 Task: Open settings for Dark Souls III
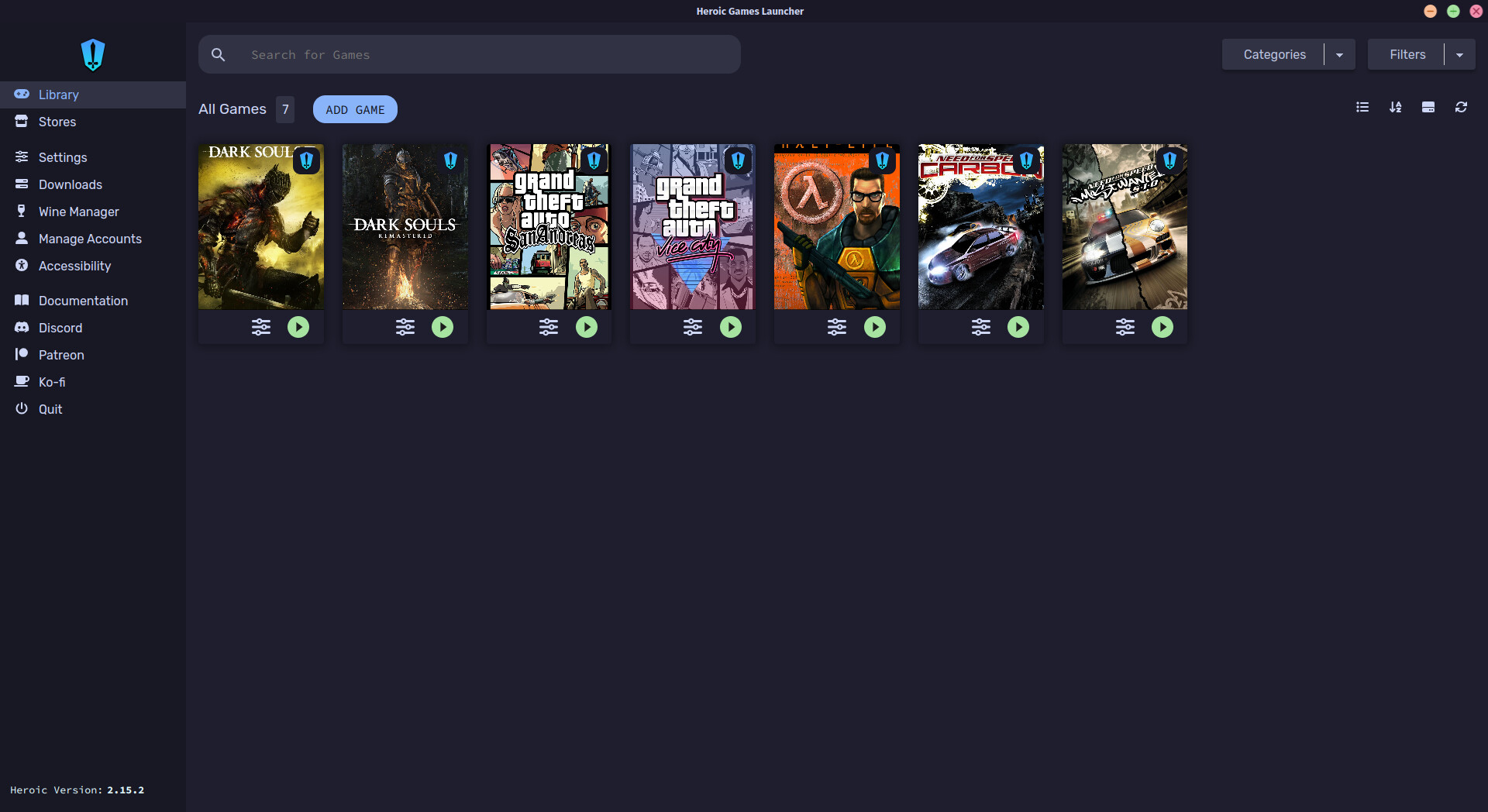(261, 327)
